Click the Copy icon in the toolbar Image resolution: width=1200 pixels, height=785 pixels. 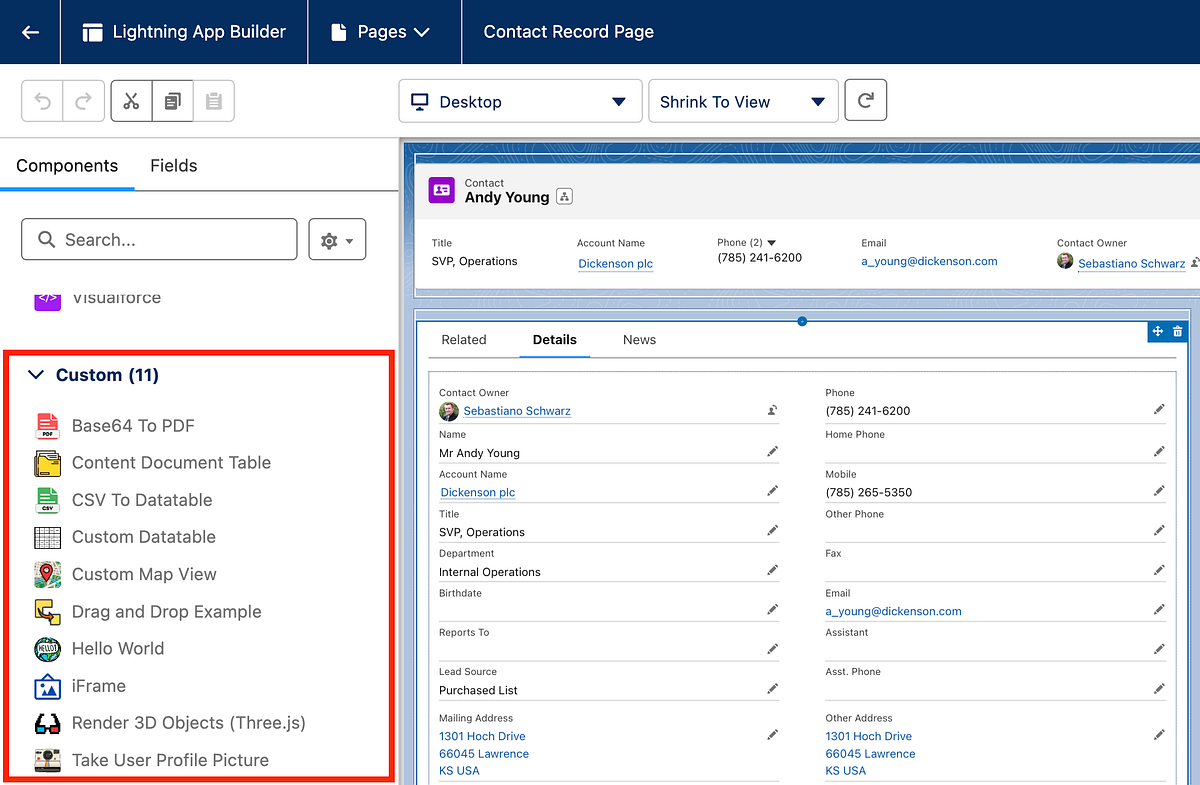(173, 100)
